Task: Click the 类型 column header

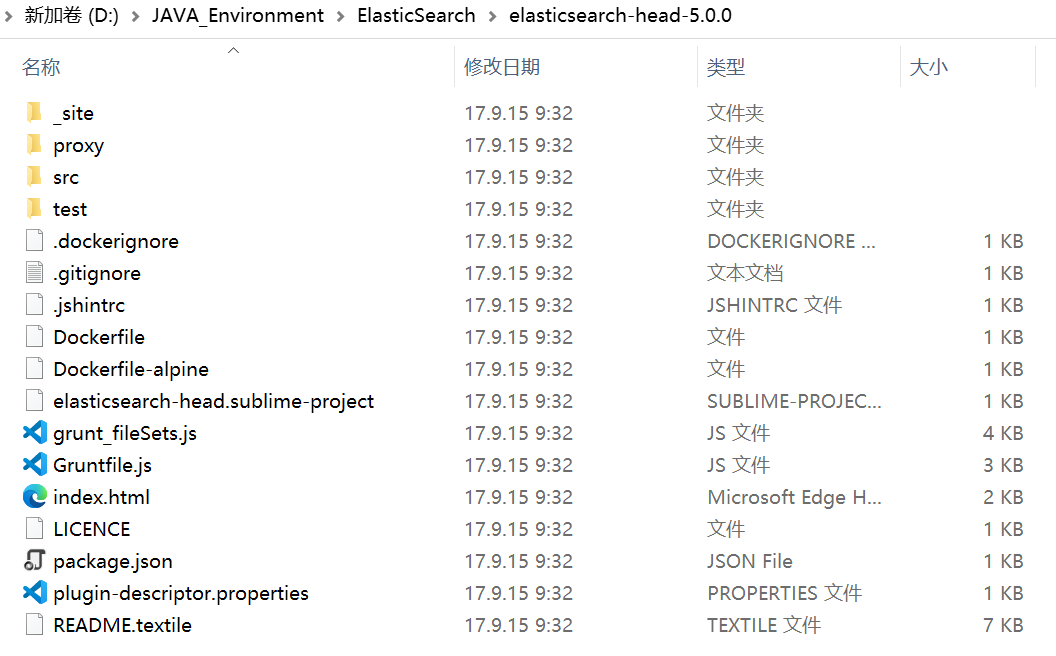Action: coord(726,67)
